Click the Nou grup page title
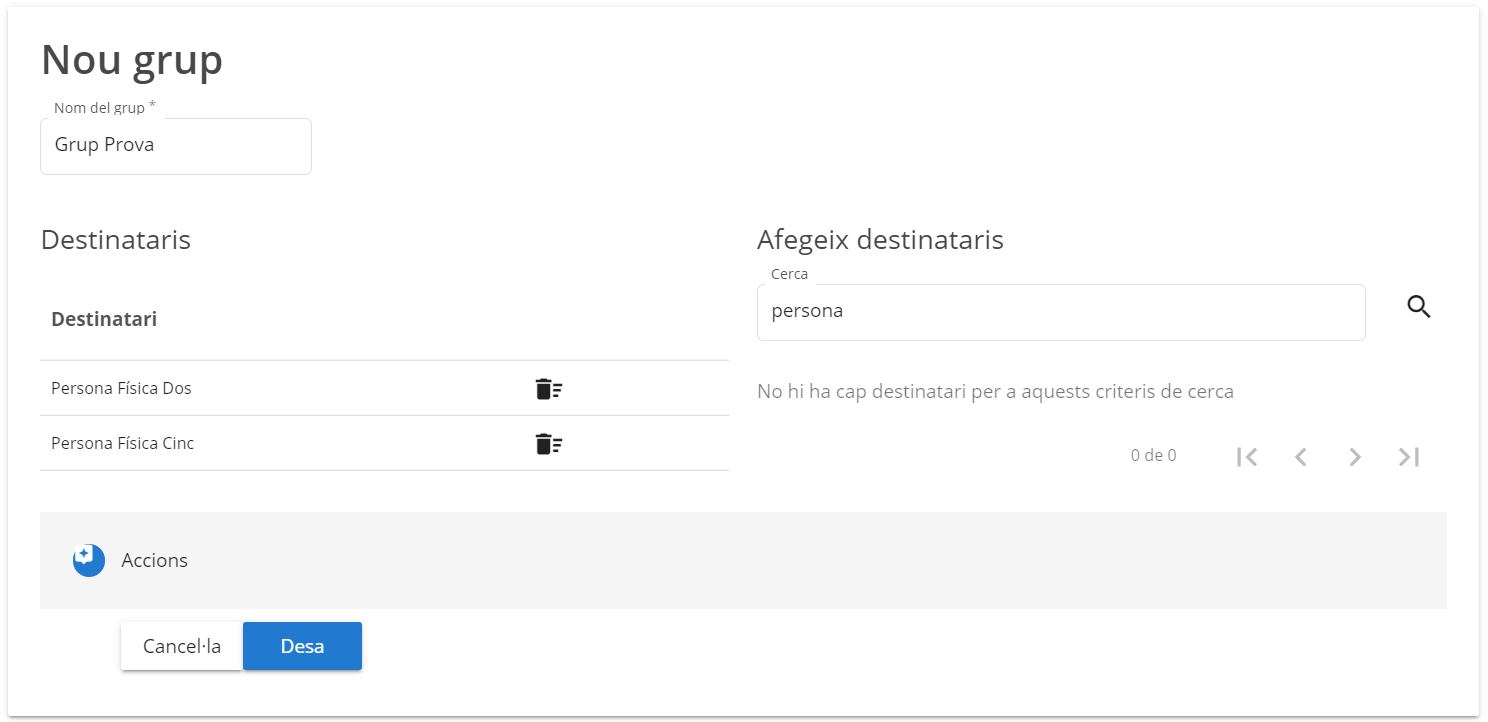 click(x=132, y=60)
